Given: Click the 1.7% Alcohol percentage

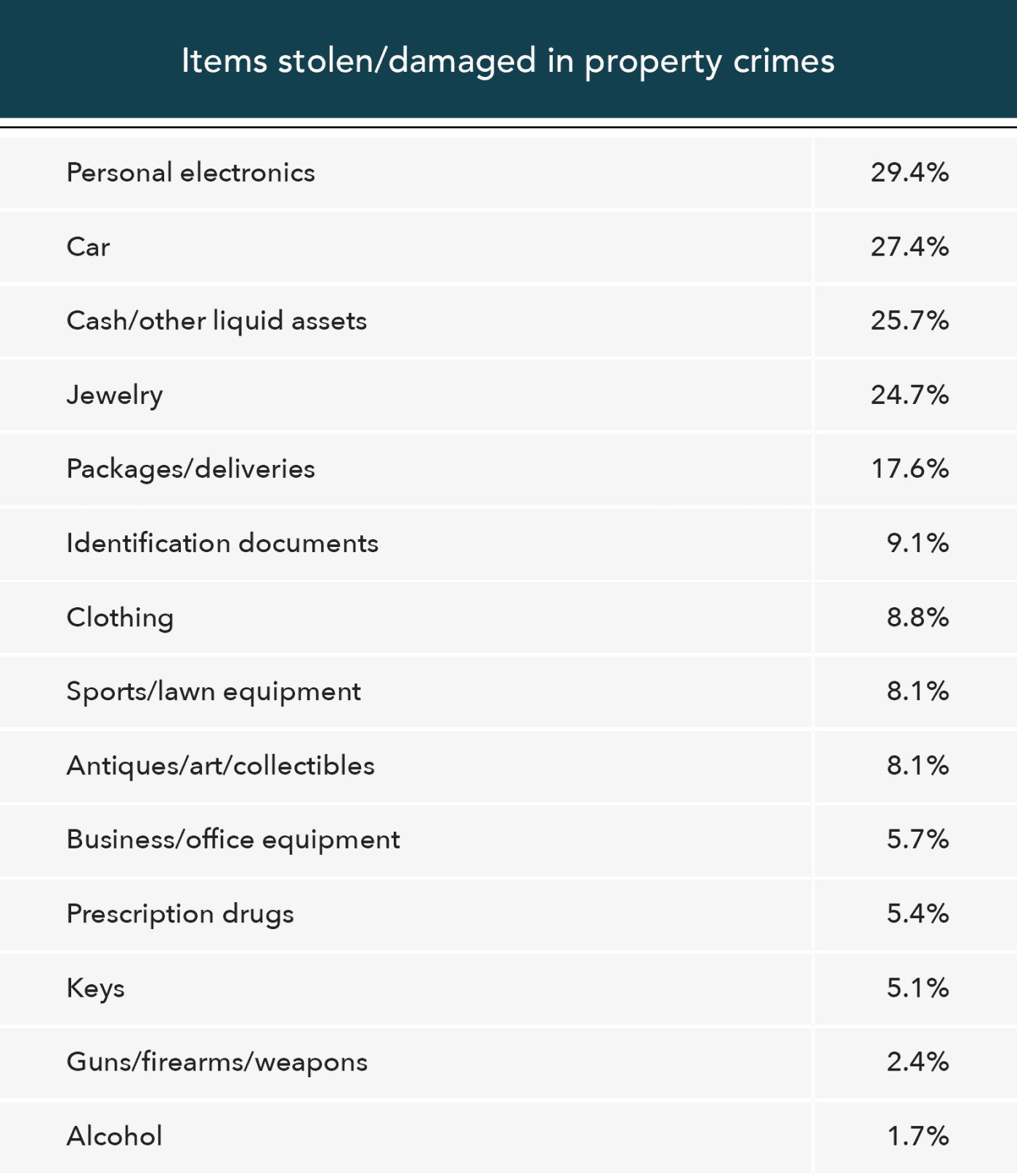Looking at the screenshot, I should (x=917, y=1136).
